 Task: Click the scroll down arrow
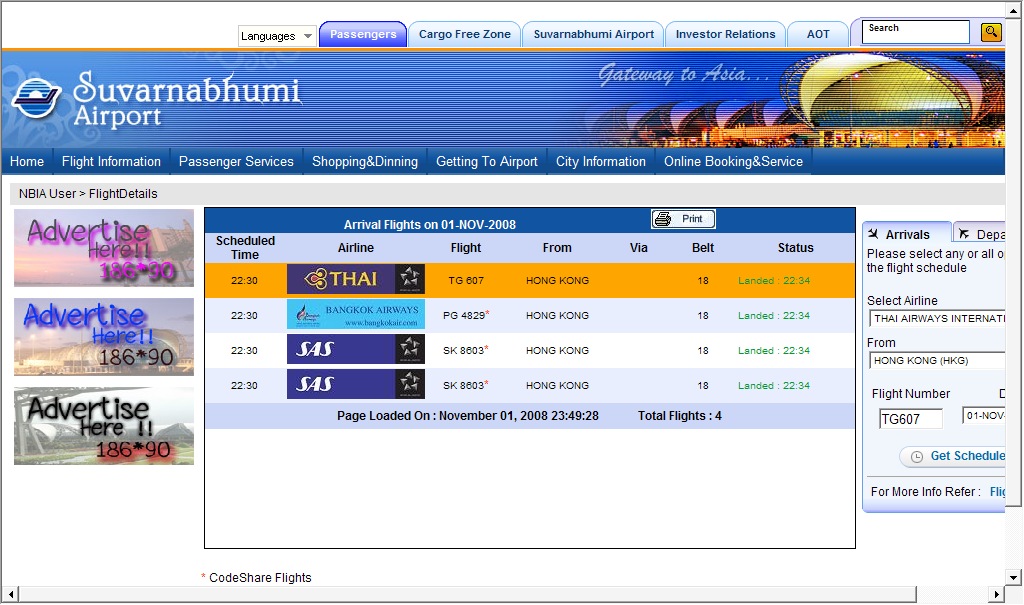1014,578
